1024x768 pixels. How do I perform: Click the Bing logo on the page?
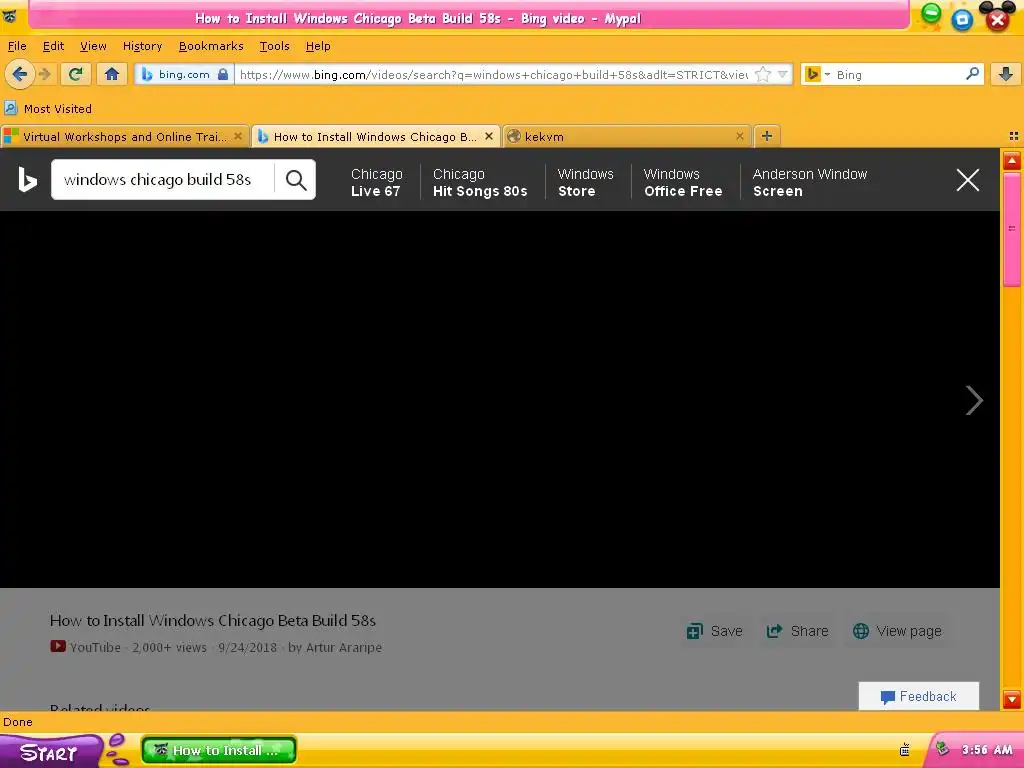pyautogui.click(x=27, y=180)
